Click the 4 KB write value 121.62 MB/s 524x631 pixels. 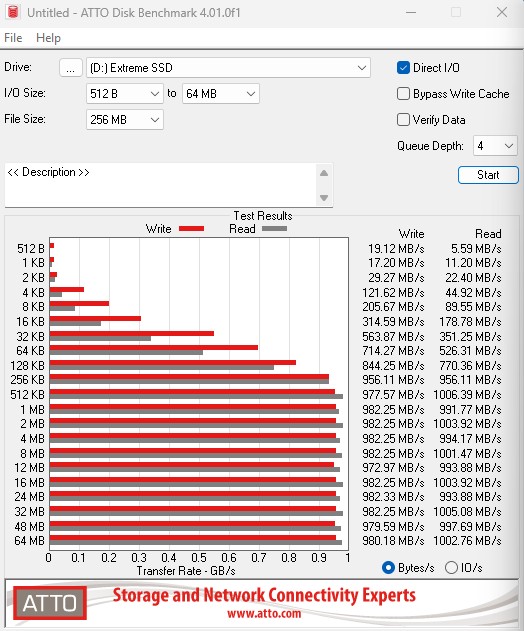[x=393, y=293]
